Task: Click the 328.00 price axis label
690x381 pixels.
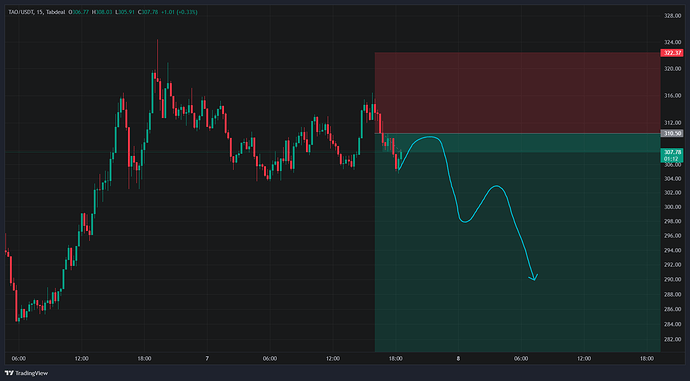Action: coord(672,16)
